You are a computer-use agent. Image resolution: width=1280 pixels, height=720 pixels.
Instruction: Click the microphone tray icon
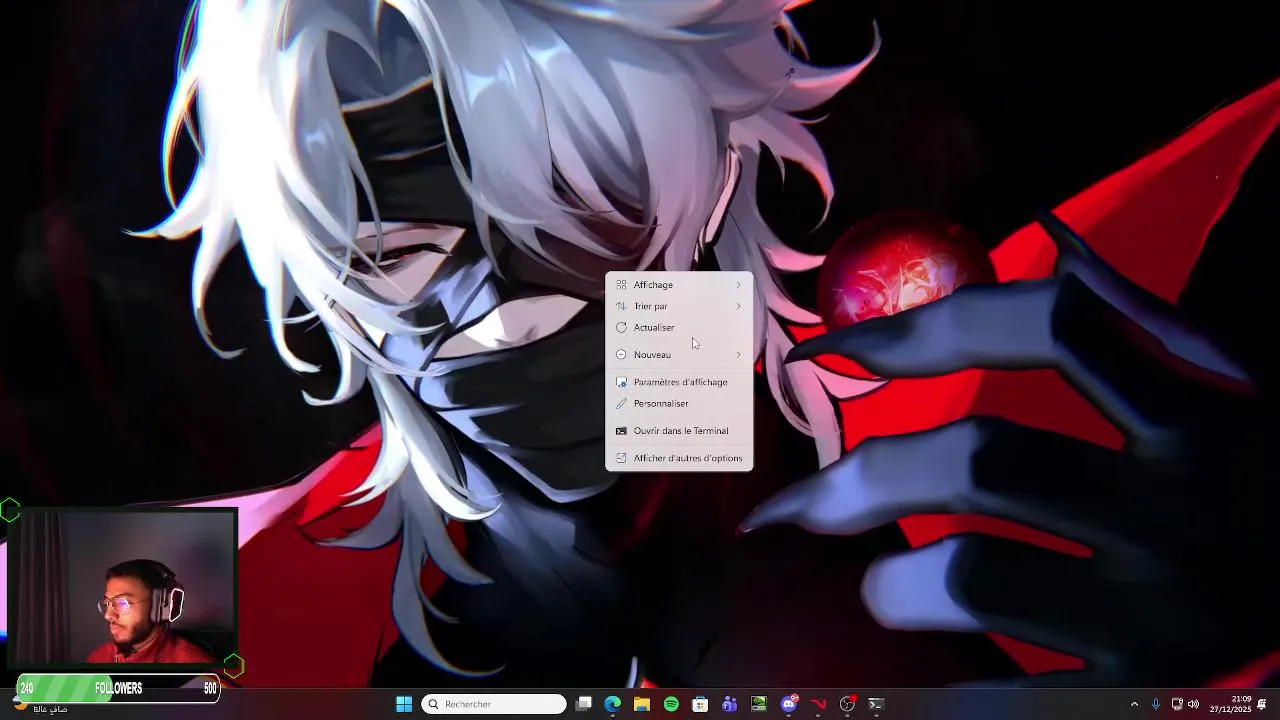[1156, 704]
